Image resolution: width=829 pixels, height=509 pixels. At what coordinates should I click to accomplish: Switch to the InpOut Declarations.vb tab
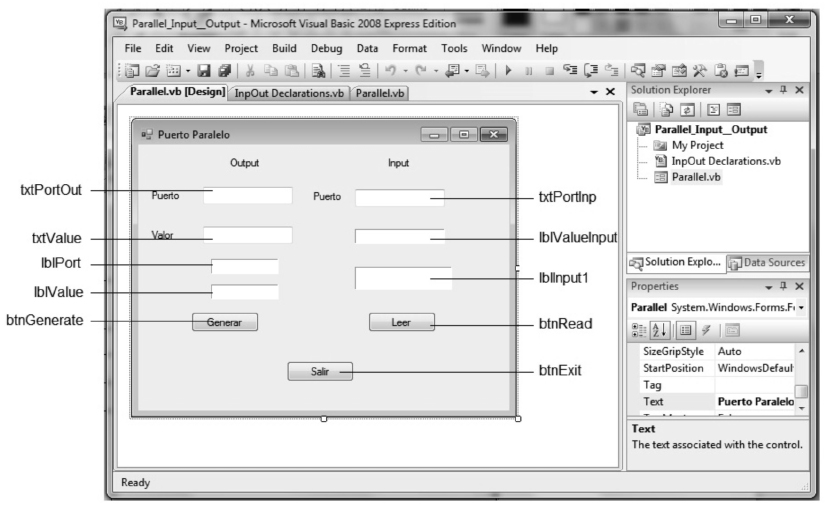tap(287, 93)
